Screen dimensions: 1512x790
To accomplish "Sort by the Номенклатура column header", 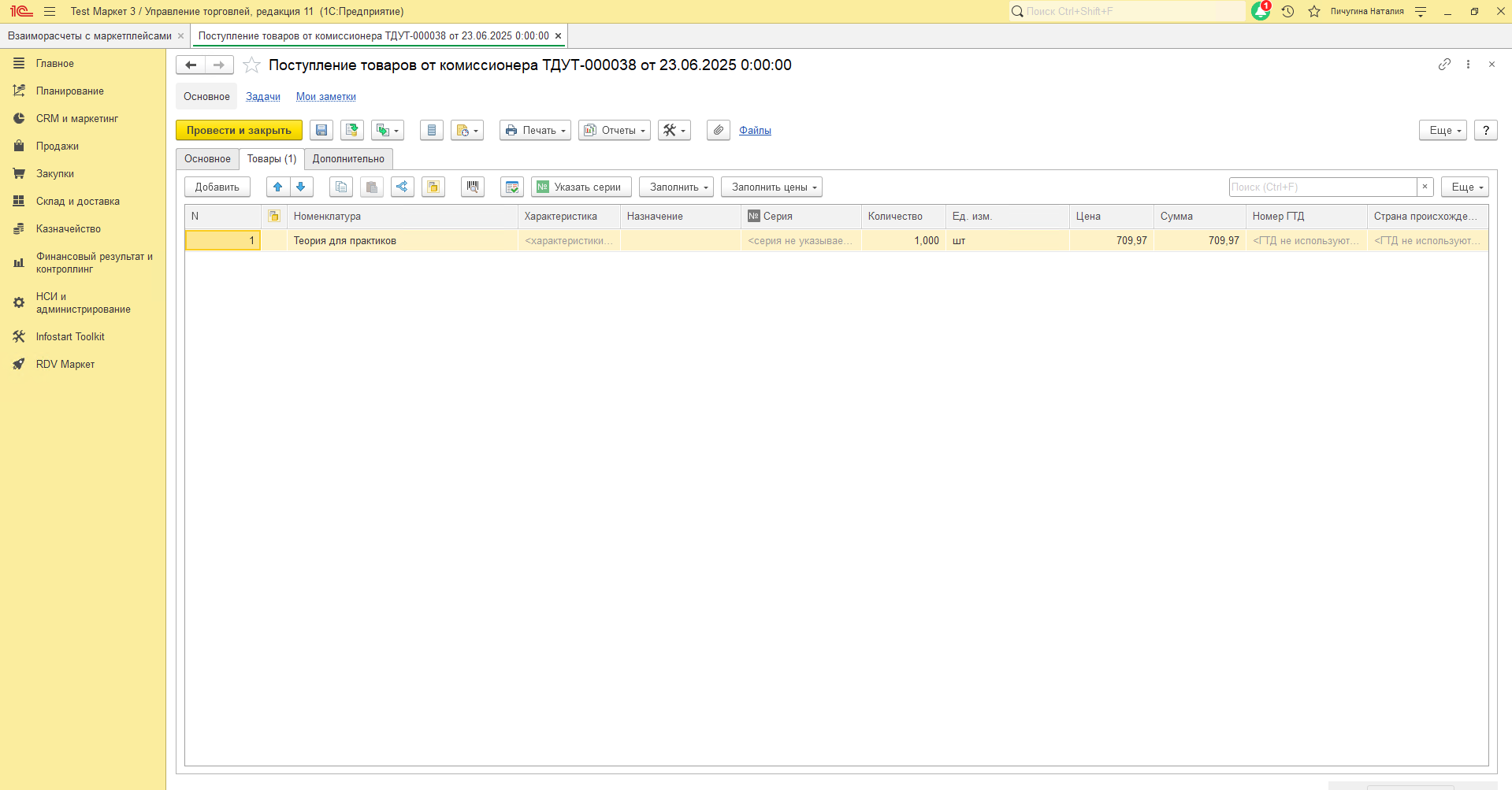I will [402, 216].
